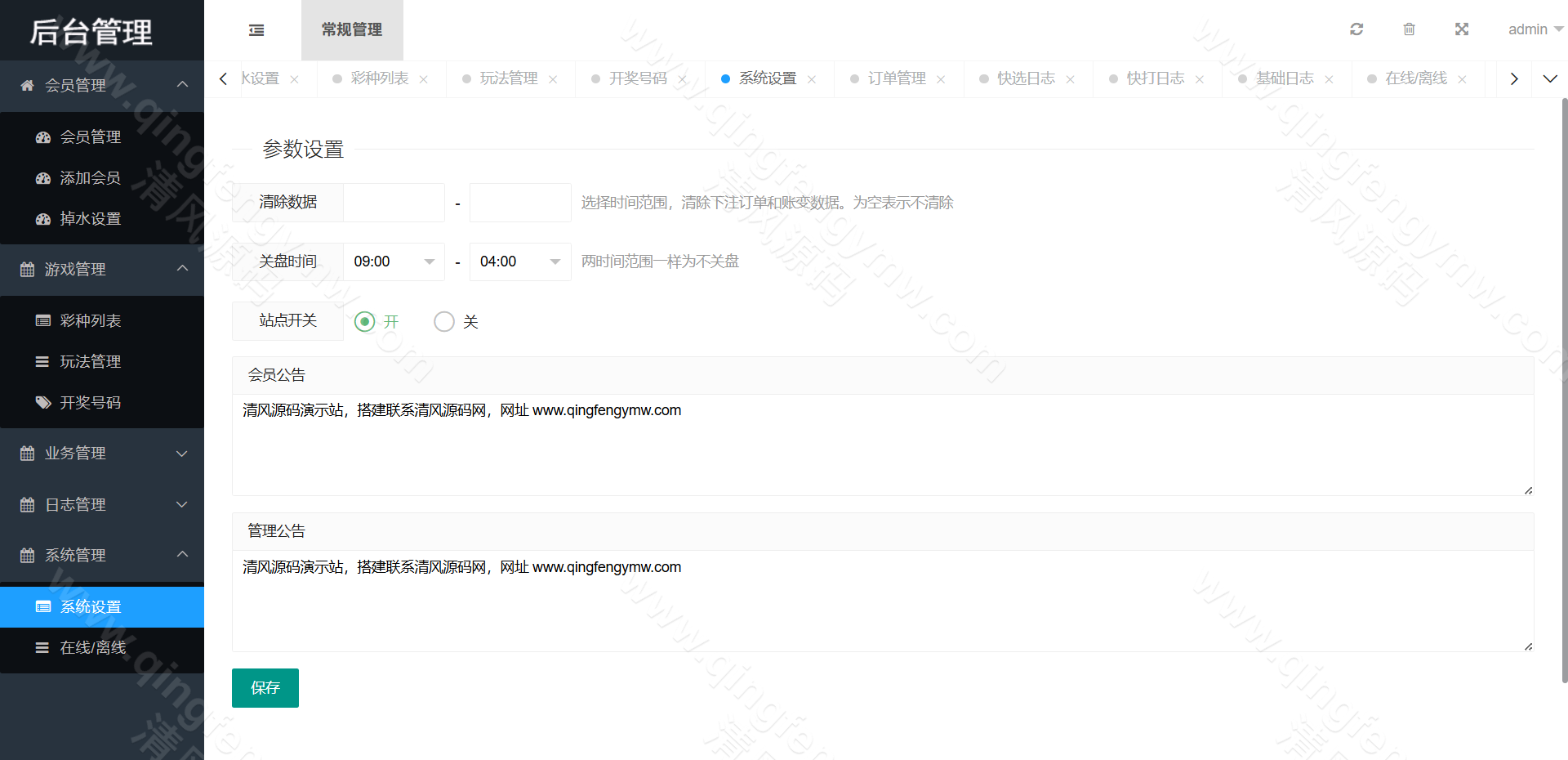Click the trash icon to close tabs
This screenshot has height=760, width=1568.
click(x=1409, y=29)
